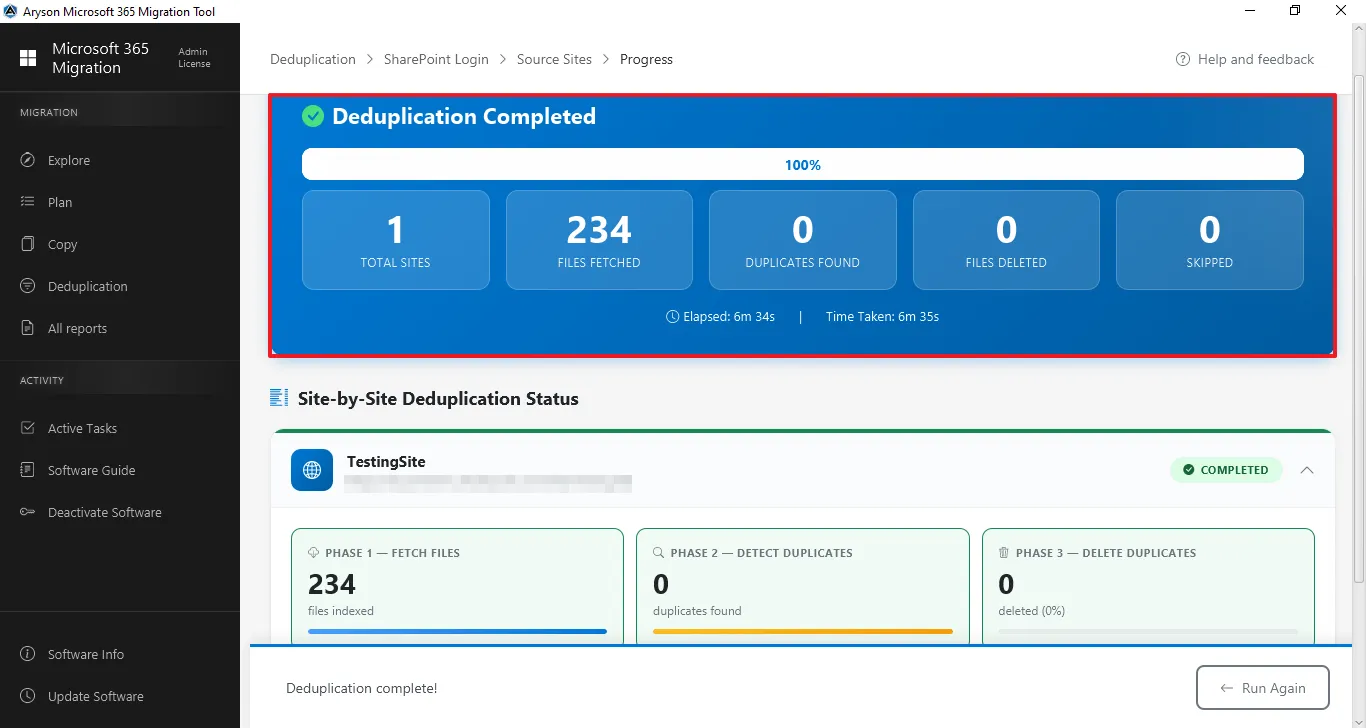Go to Deduplication breadcrumb
The height and width of the screenshot is (728, 1366).
pyautogui.click(x=313, y=59)
